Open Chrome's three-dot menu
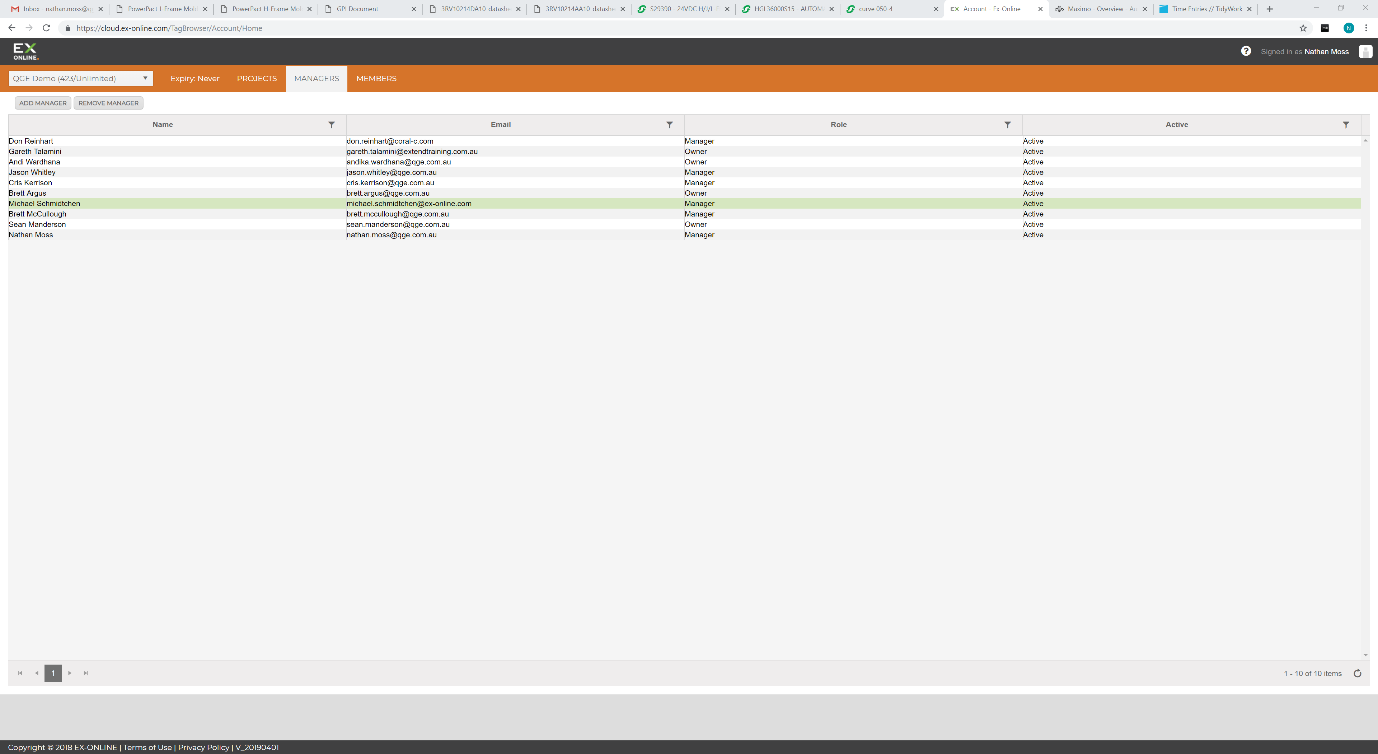 coord(1367,28)
